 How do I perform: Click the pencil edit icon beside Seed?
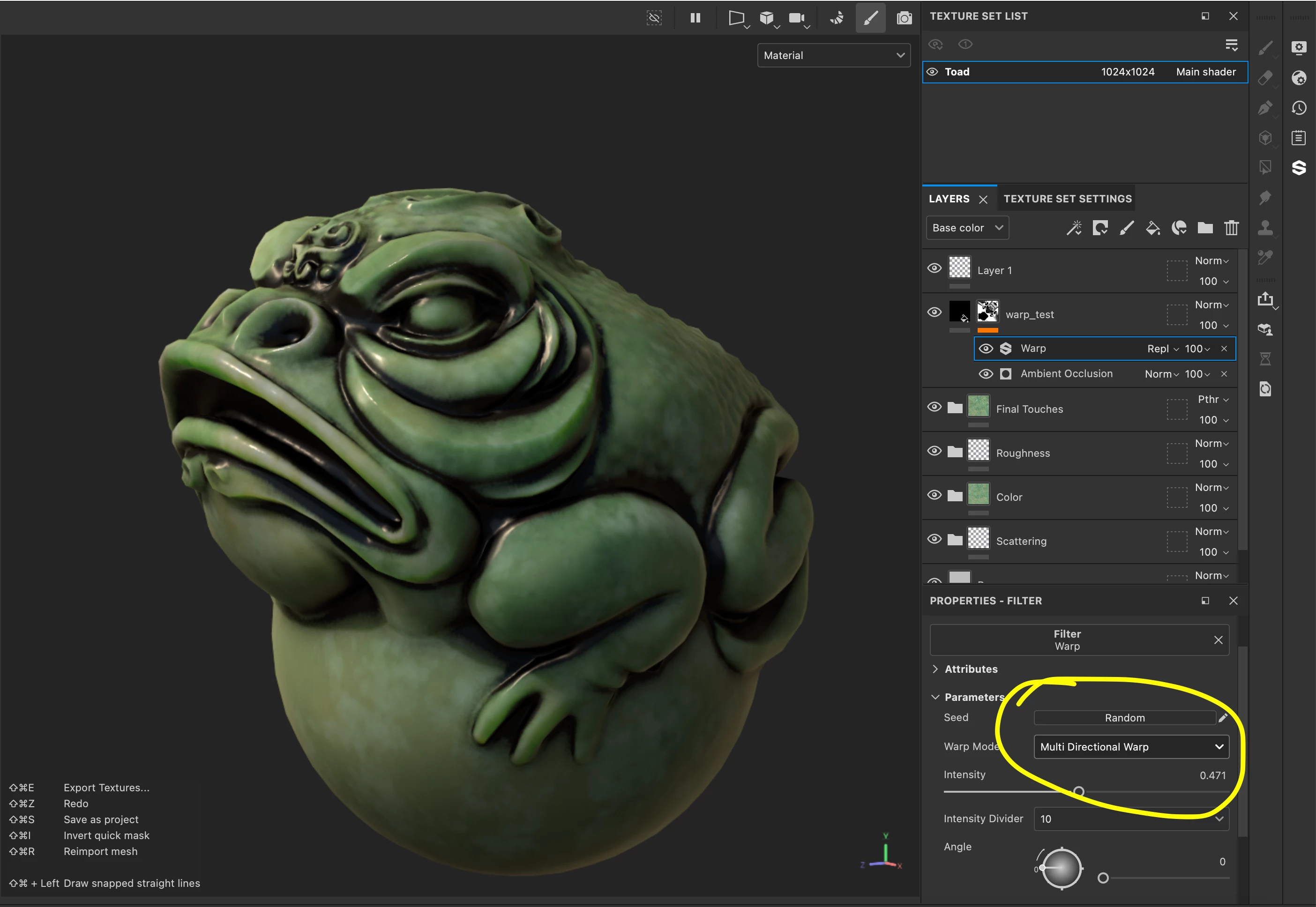tap(1223, 718)
